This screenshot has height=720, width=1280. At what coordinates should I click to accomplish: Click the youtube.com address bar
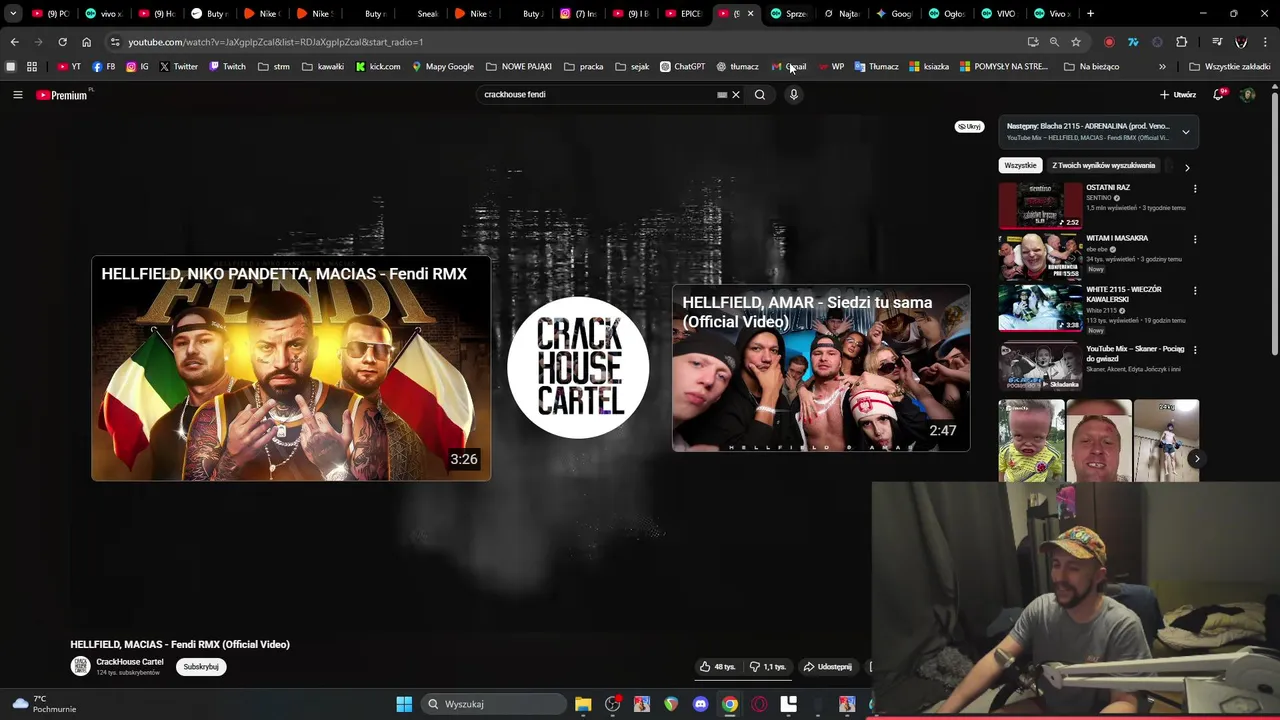[570, 42]
